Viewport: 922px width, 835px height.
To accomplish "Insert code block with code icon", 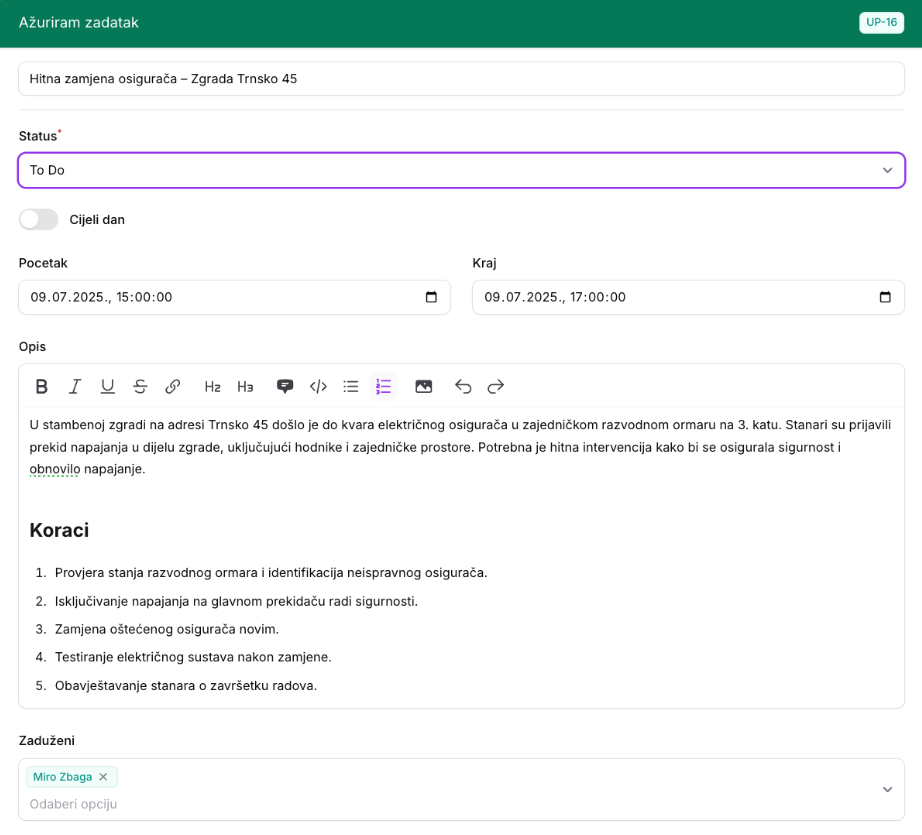I will point(318,386).
